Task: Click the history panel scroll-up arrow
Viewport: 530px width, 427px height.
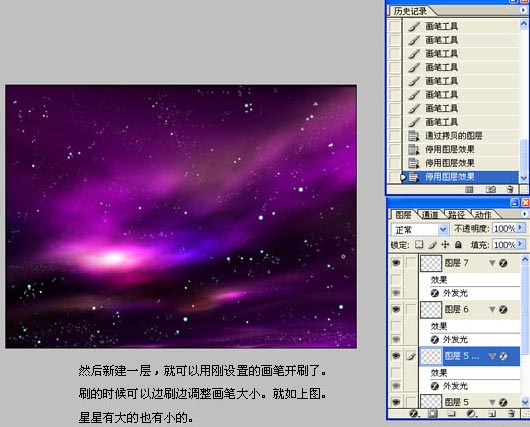Action: coord(524,23)
